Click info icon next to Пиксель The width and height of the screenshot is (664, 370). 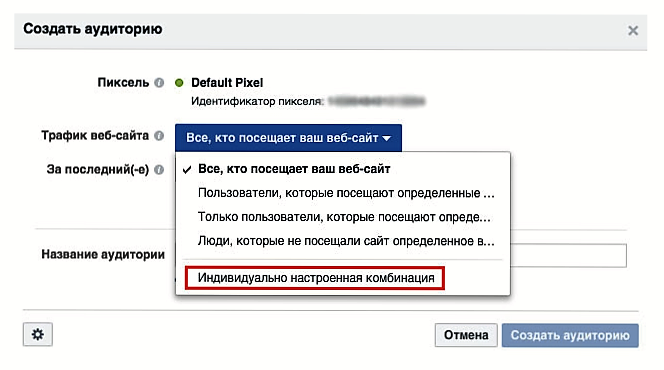(x=159, y=83)
